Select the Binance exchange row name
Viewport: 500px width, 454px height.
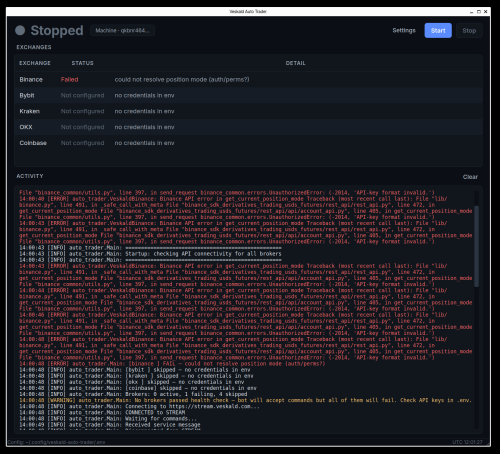point(31,79)
